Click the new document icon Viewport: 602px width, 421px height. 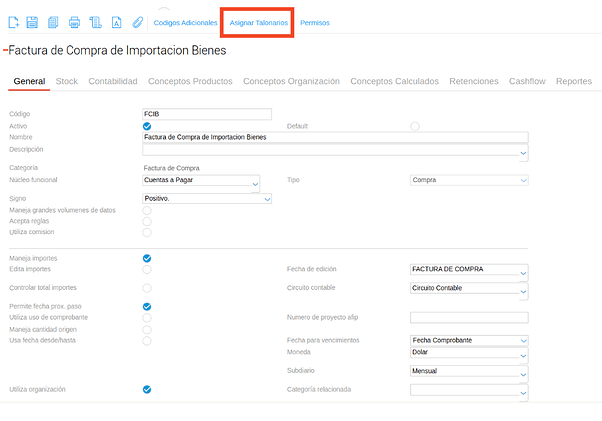coord(14,22)
